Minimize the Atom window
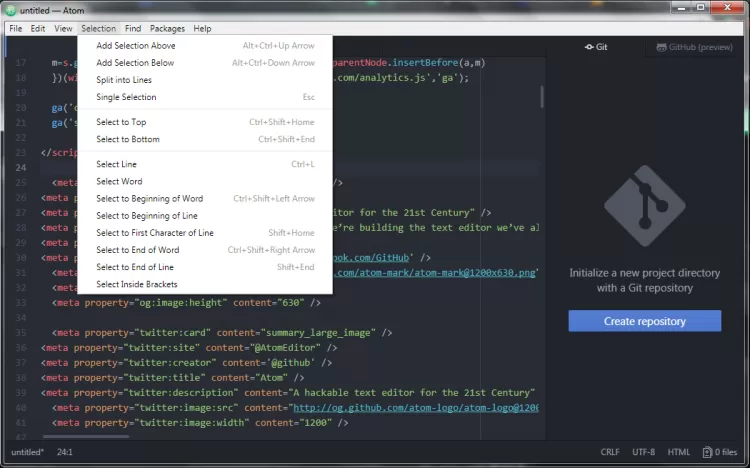The width and height of the screenshot is (750, 468). [x=682, y=8]
